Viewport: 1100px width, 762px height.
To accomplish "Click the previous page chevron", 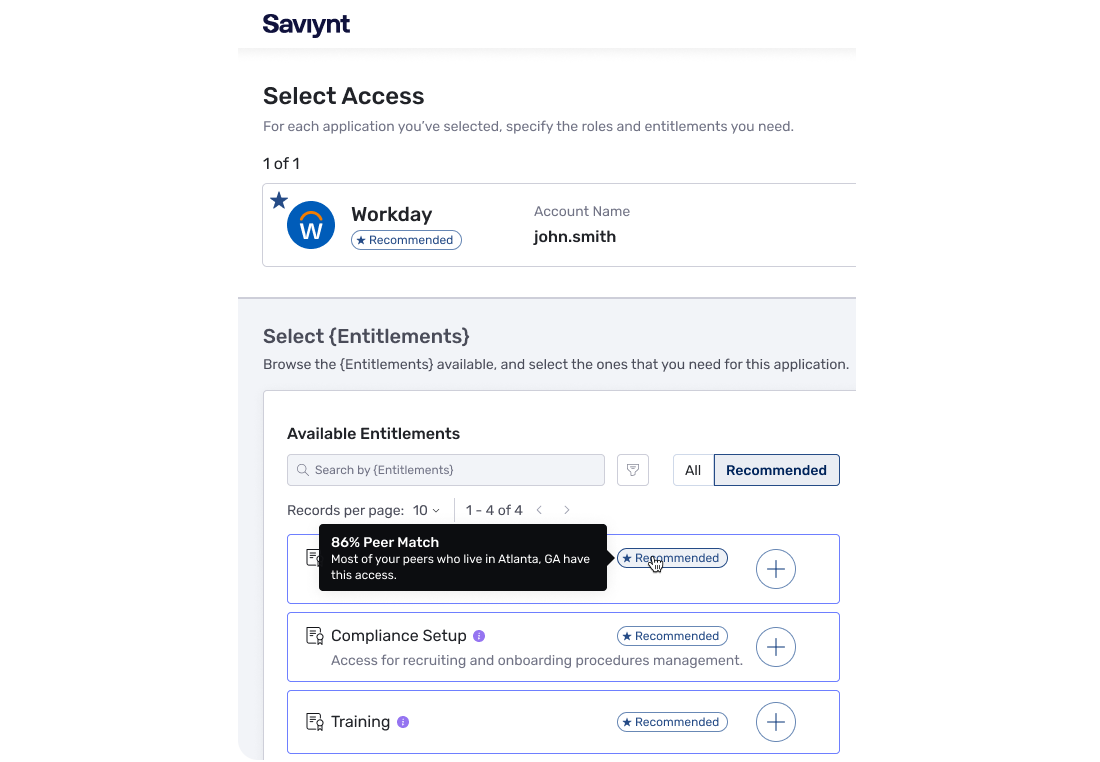I will 539,510.
